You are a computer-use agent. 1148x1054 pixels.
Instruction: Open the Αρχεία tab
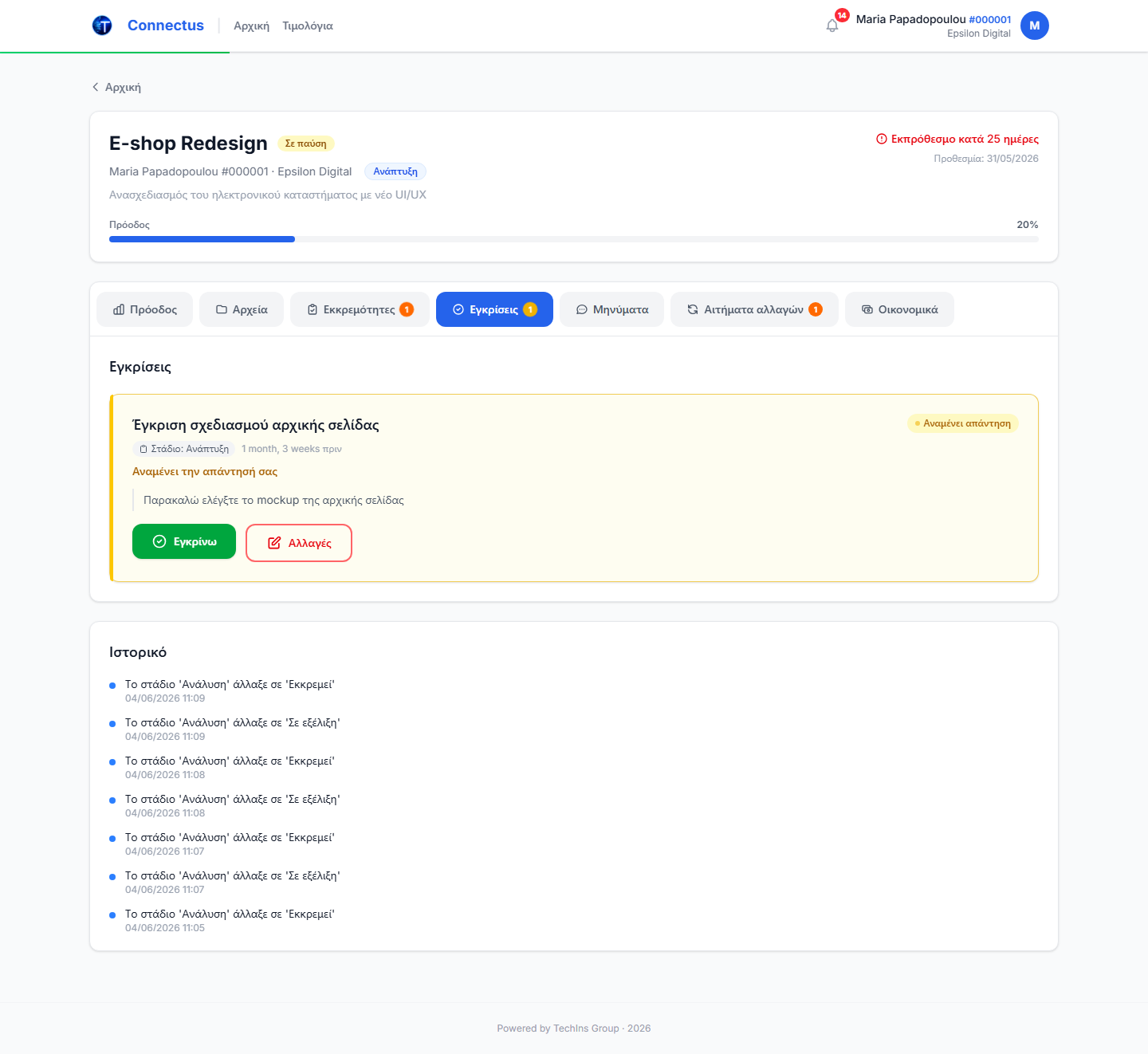(242, 309)
